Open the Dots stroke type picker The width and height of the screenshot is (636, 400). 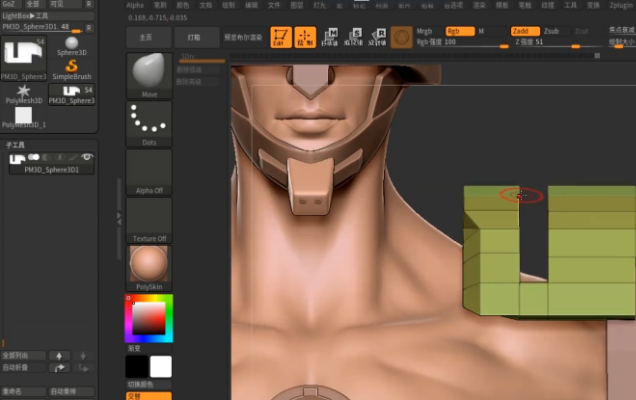tap(149, 123)
